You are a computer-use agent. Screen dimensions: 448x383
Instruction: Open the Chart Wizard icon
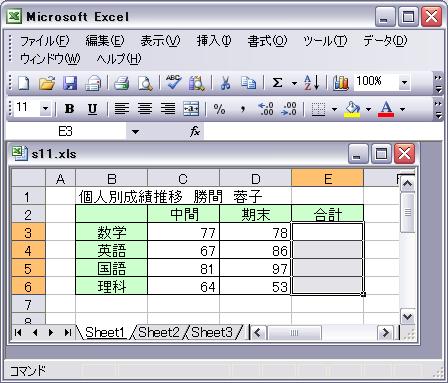(x=341, y=83)
